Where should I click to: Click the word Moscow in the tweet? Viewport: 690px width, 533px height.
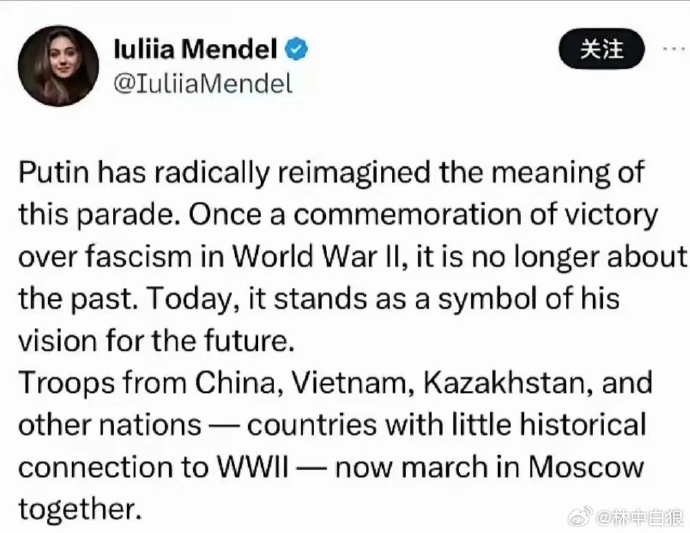point(586,466)
